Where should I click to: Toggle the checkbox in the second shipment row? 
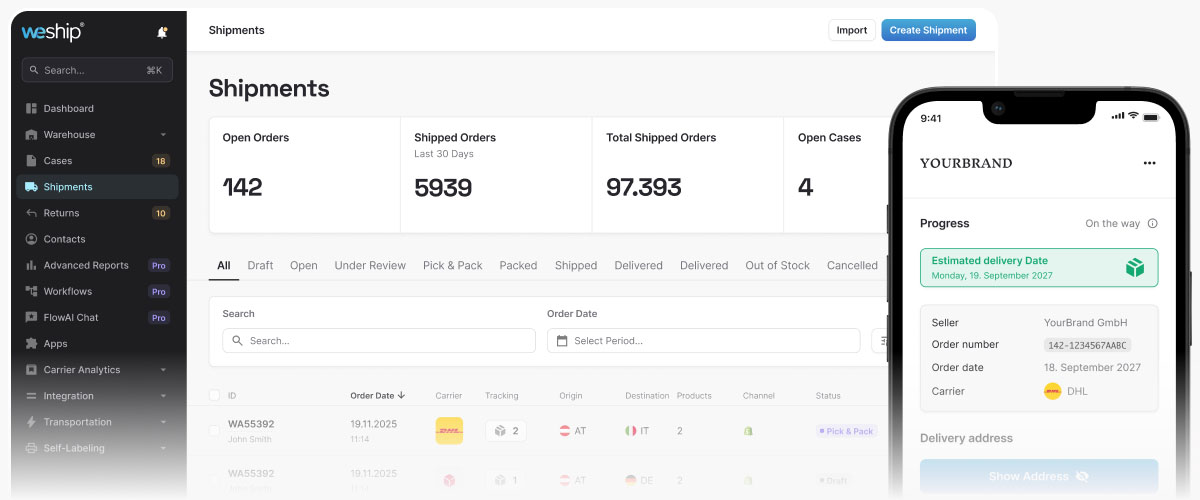[x=214, y=480]
